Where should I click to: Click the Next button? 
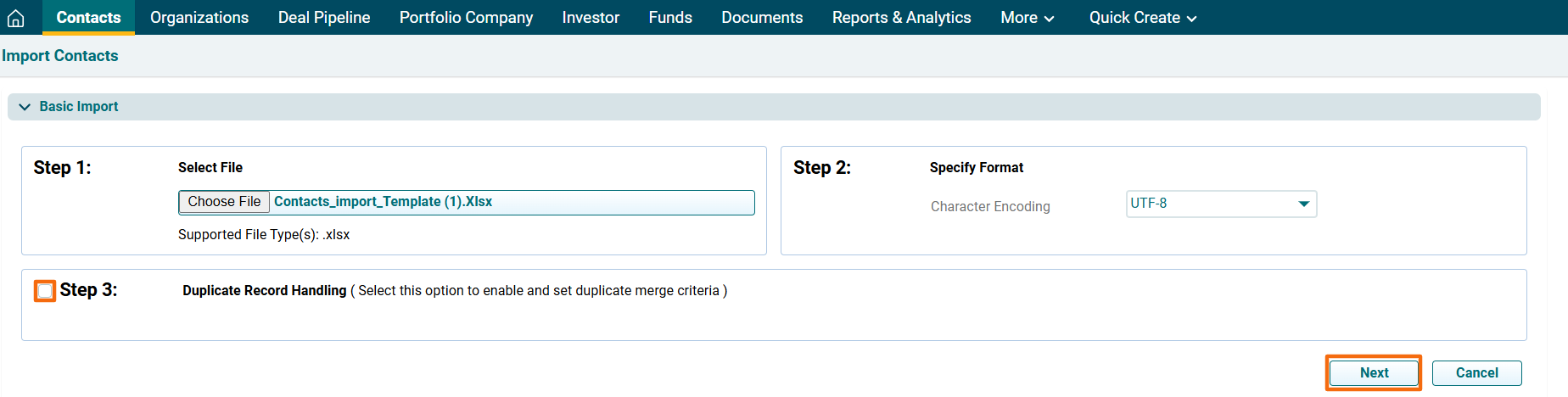(1373, 373)
